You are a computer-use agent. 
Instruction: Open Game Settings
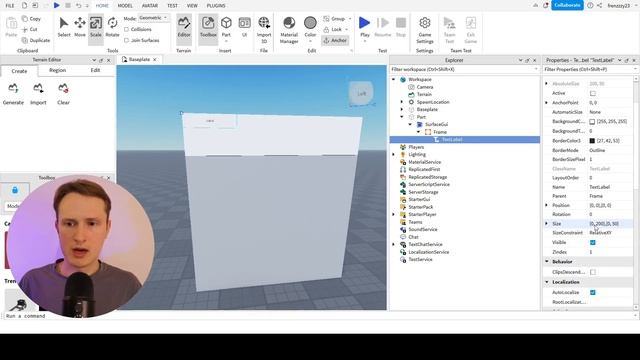click(424, 29)
